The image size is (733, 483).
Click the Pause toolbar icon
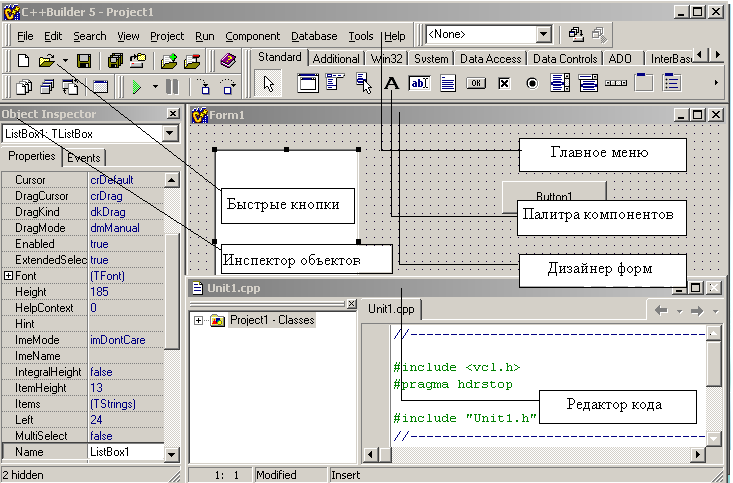(x=172, y=87)
